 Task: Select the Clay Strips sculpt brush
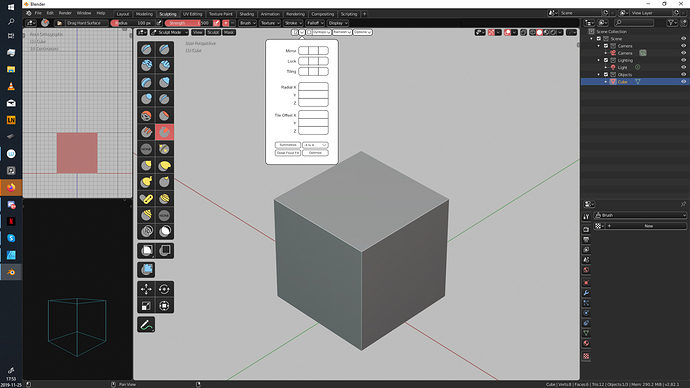(x=164, y=66)
